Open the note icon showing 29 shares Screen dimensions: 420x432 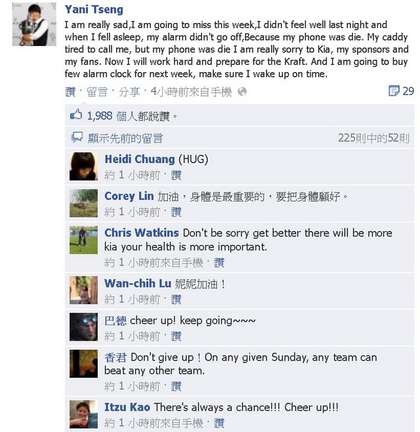click(394, 91)
